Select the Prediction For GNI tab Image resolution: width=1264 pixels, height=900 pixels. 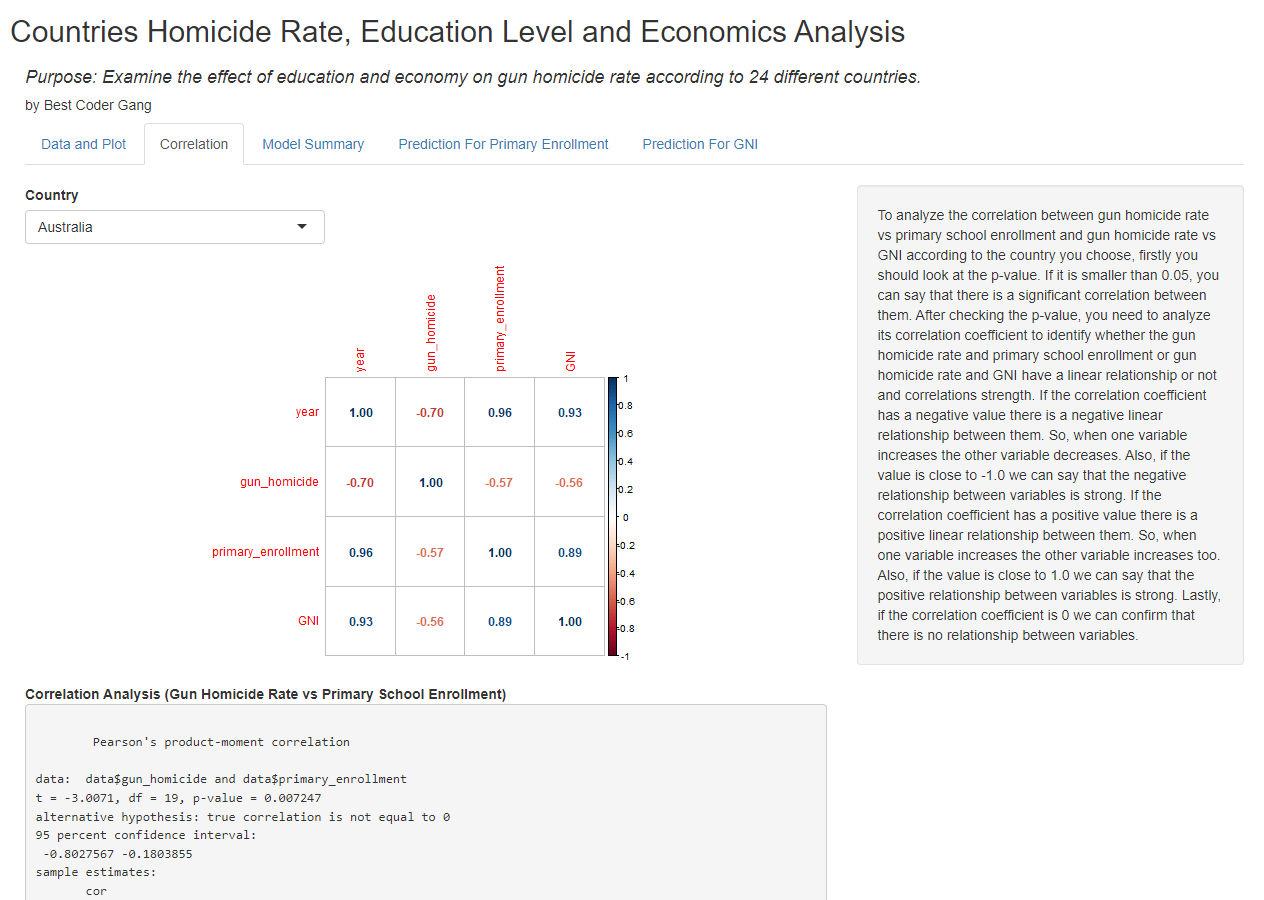click(700, 144)
